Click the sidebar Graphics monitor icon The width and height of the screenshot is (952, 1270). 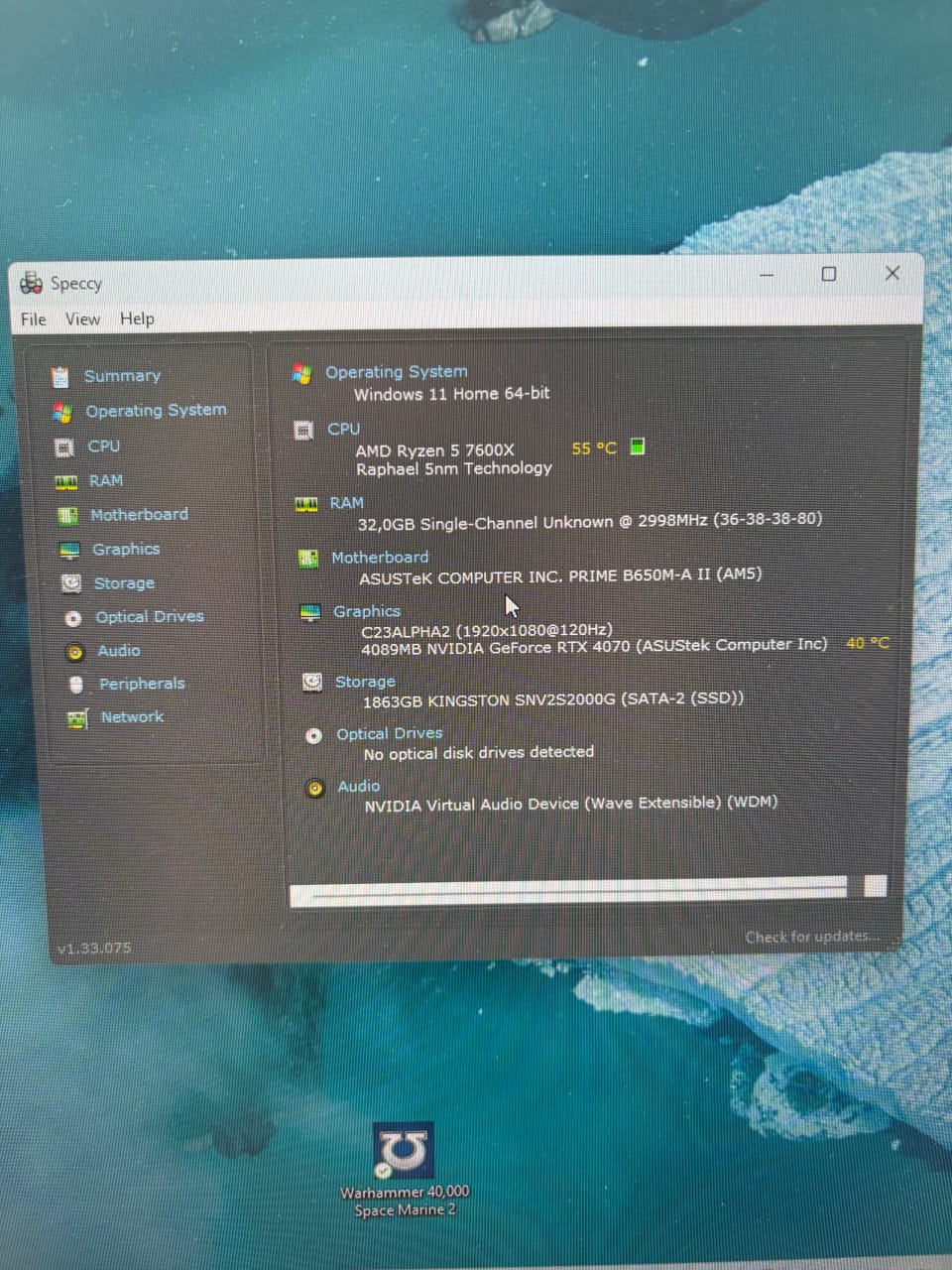tap(69, 551)
